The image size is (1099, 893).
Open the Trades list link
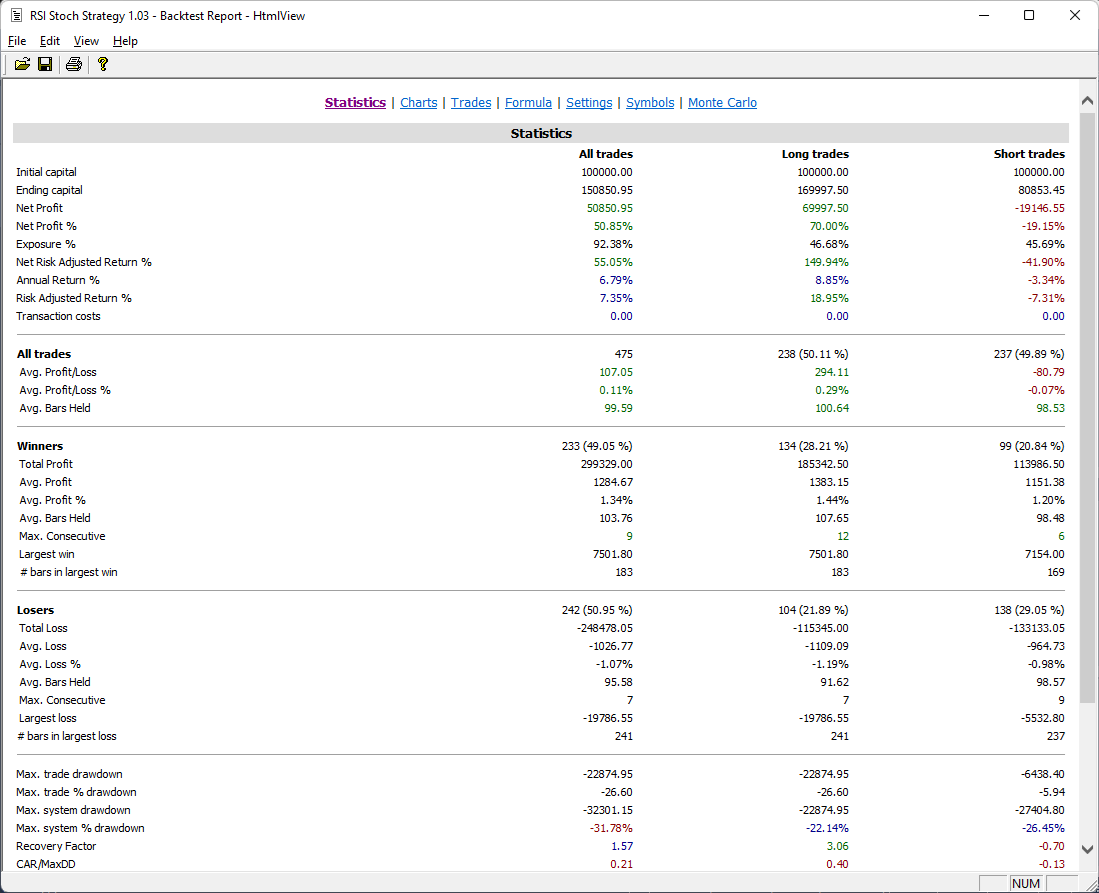click(471, 102)
